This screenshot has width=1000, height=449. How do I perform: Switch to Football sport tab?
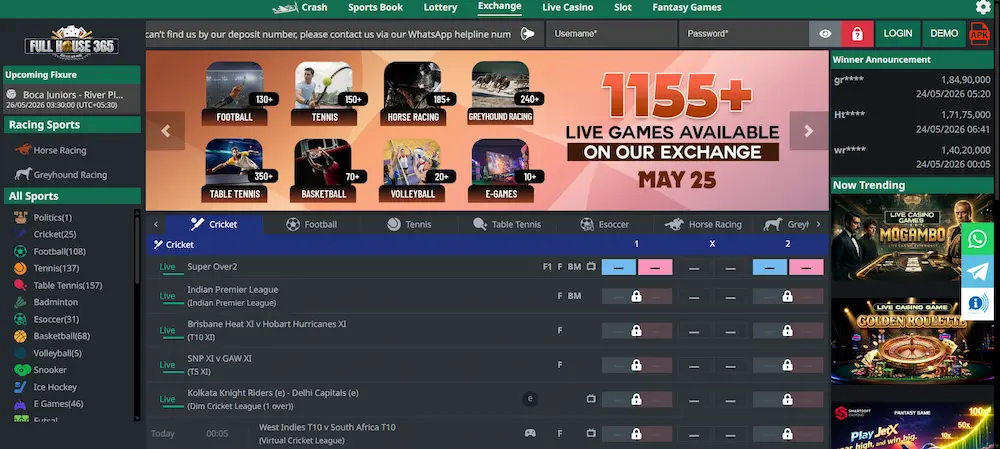click(x=312, y=224)
